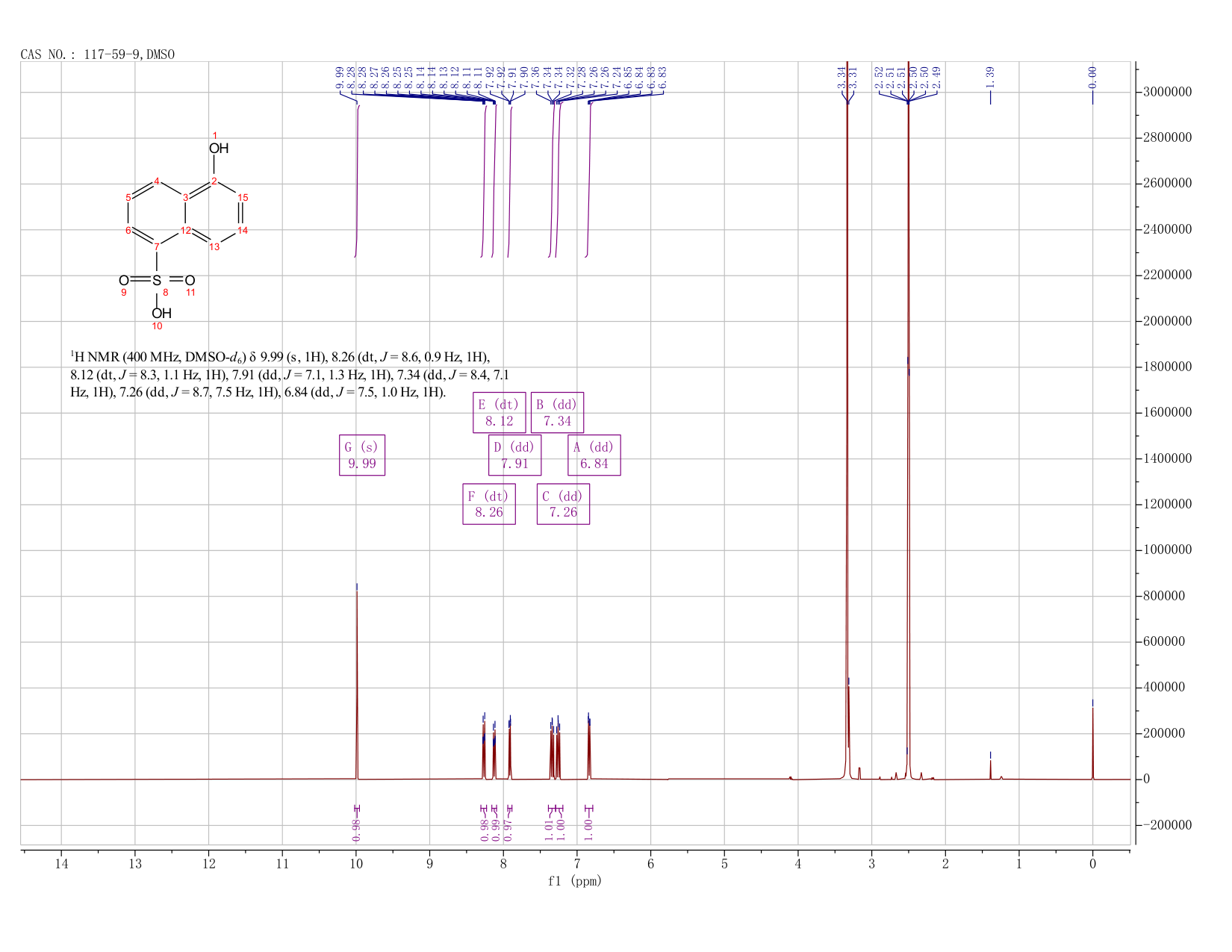The image size is (1232, 952).
Task: Select the B (dd) 7.34 multiplet box
Action: click(557, 412)
